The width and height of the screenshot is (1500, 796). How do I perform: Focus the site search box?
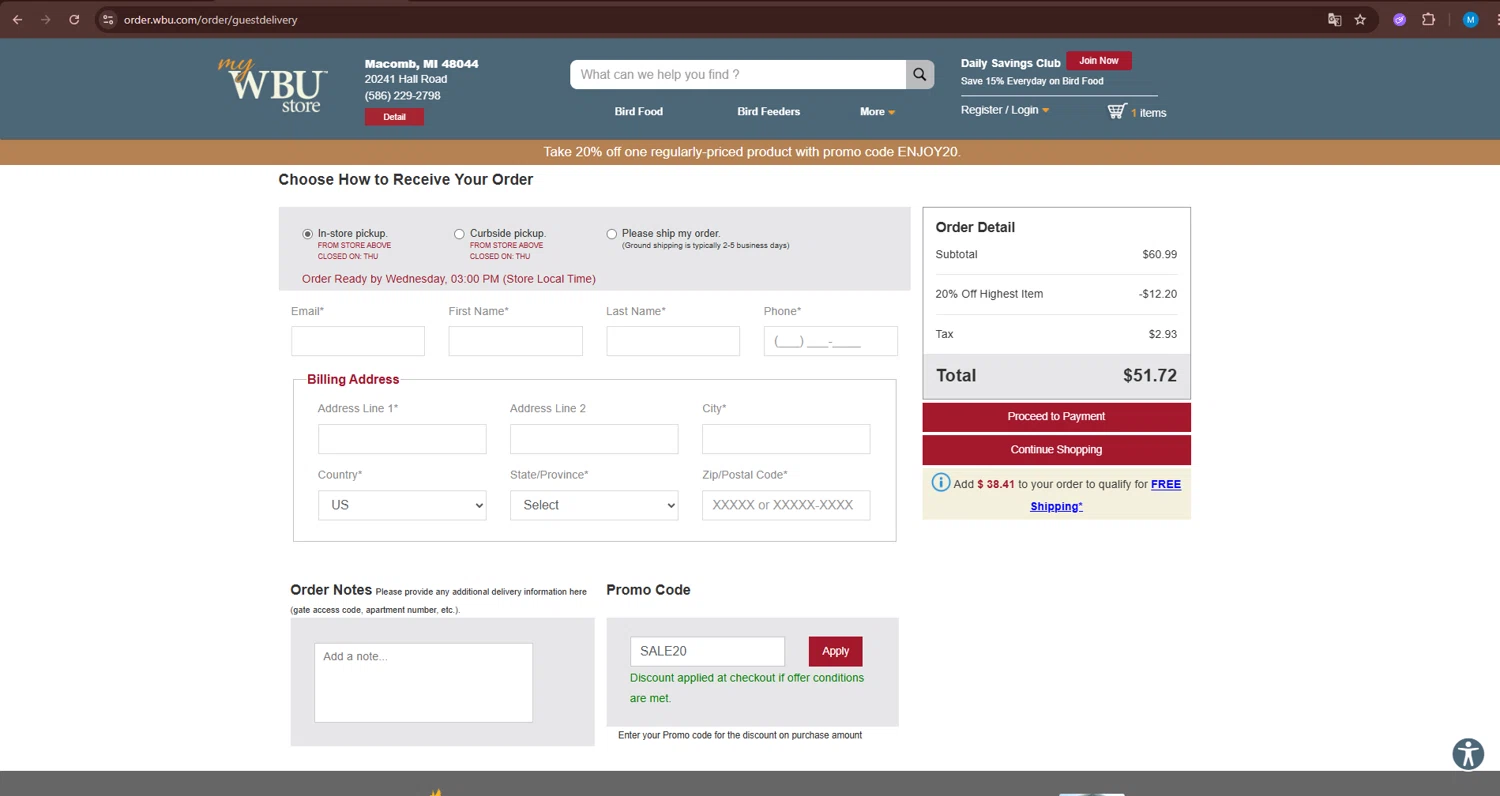pyautogui.click(x=738, y=74)
